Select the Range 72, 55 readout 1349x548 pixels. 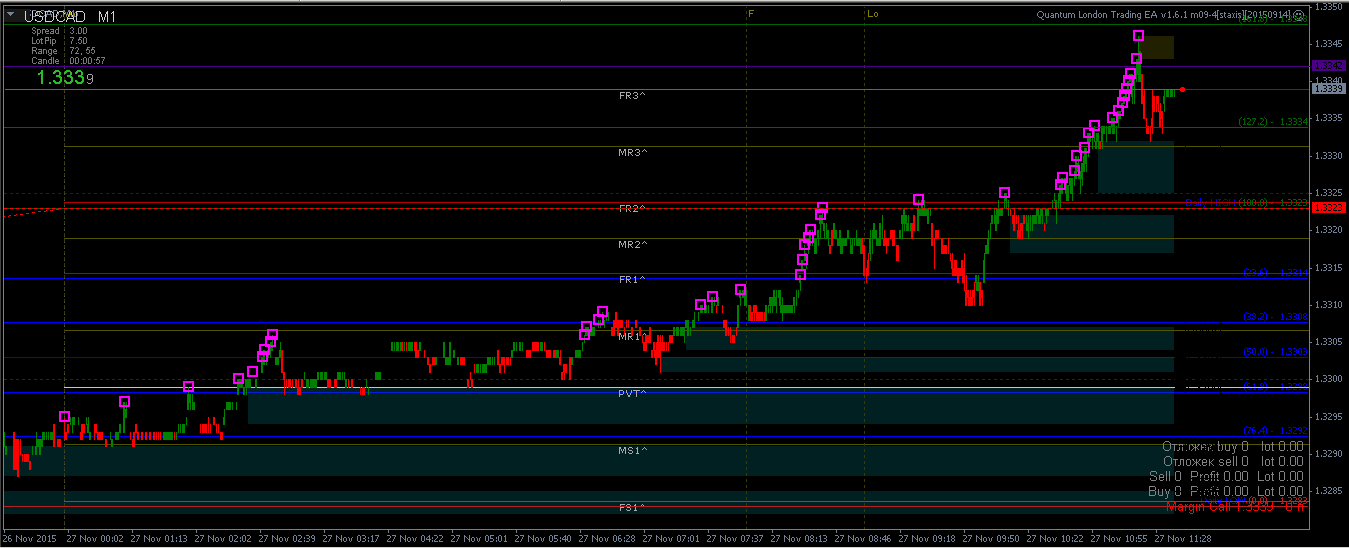point(63,51)
